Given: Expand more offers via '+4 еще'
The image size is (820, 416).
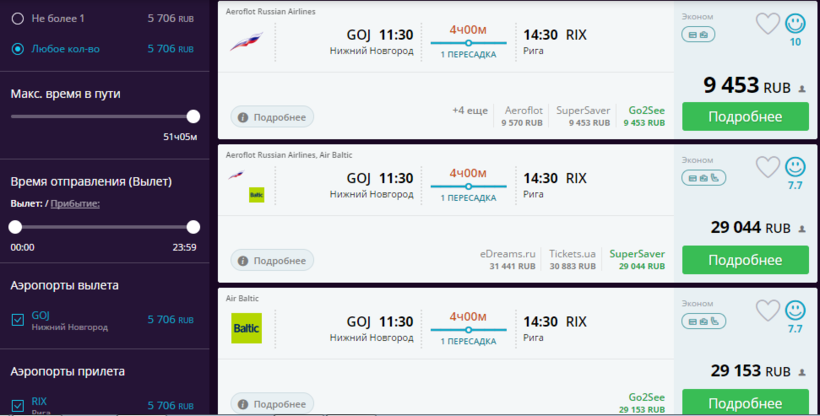Looking at the screenshot, I should tap(469, 110).
